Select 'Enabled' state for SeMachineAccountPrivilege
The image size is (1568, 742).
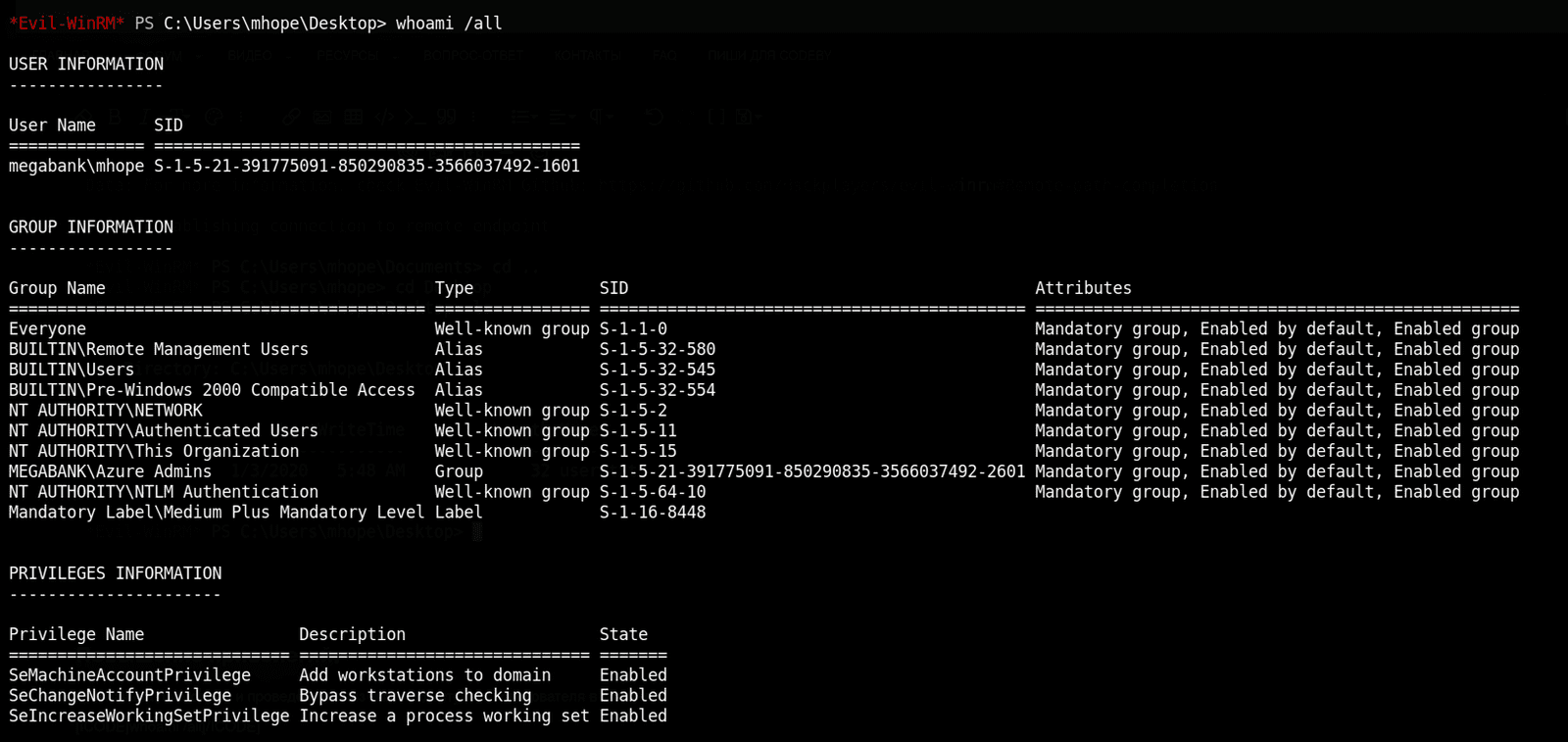pos(633,675)
